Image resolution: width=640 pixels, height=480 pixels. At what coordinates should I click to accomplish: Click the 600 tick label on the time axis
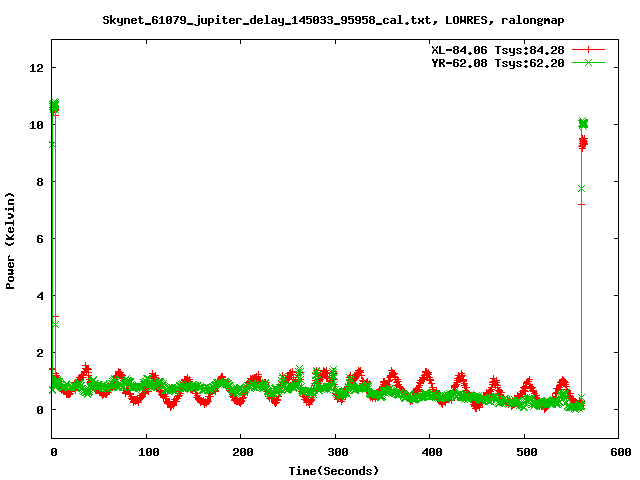point(618,452)
